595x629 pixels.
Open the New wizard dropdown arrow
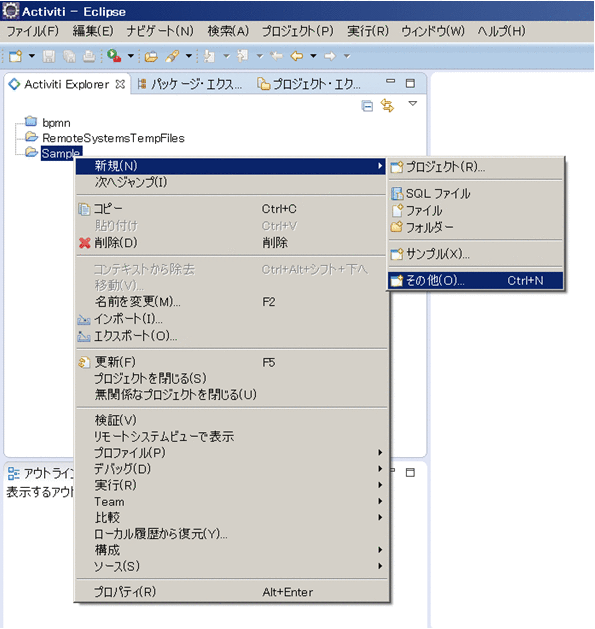(x=32, y=56)
